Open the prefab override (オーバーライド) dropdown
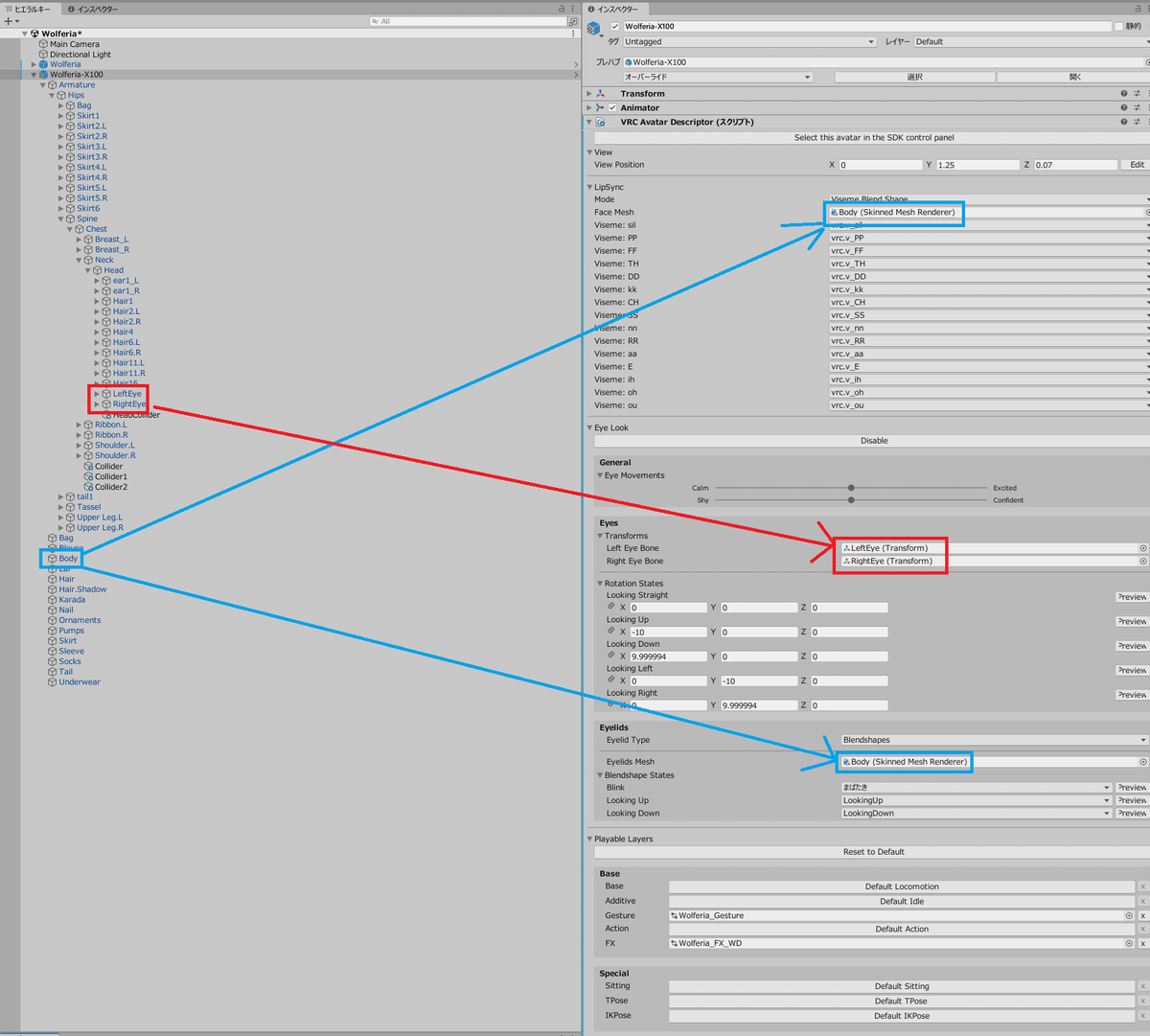The height and width of the screenshot is (1036, 1150). (x=718, y=78)
